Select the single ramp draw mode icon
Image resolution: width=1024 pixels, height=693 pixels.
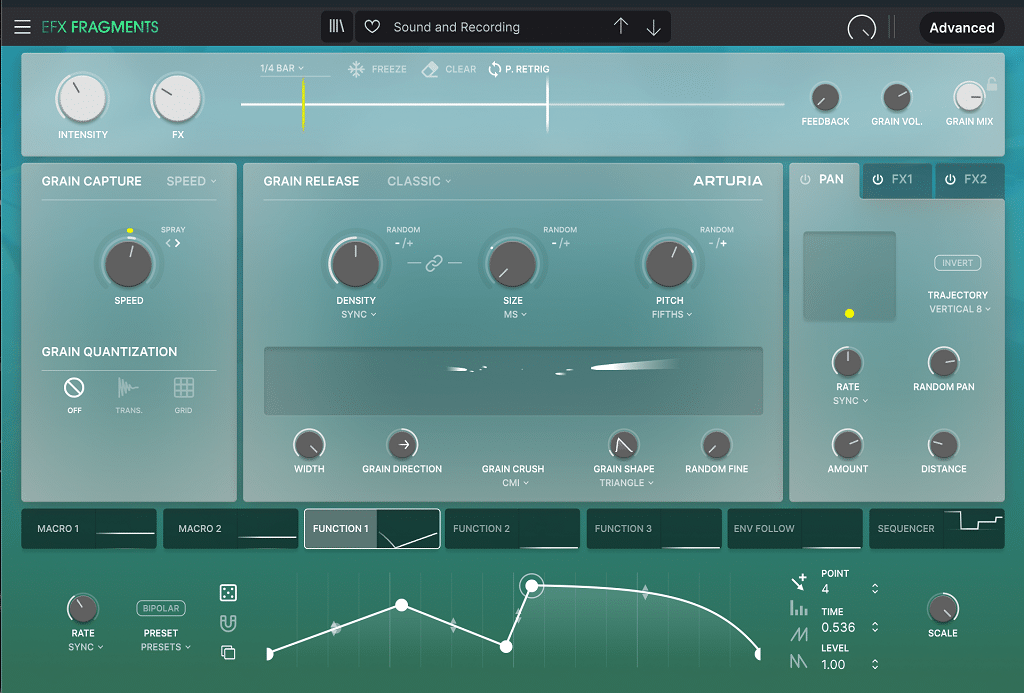799,634
